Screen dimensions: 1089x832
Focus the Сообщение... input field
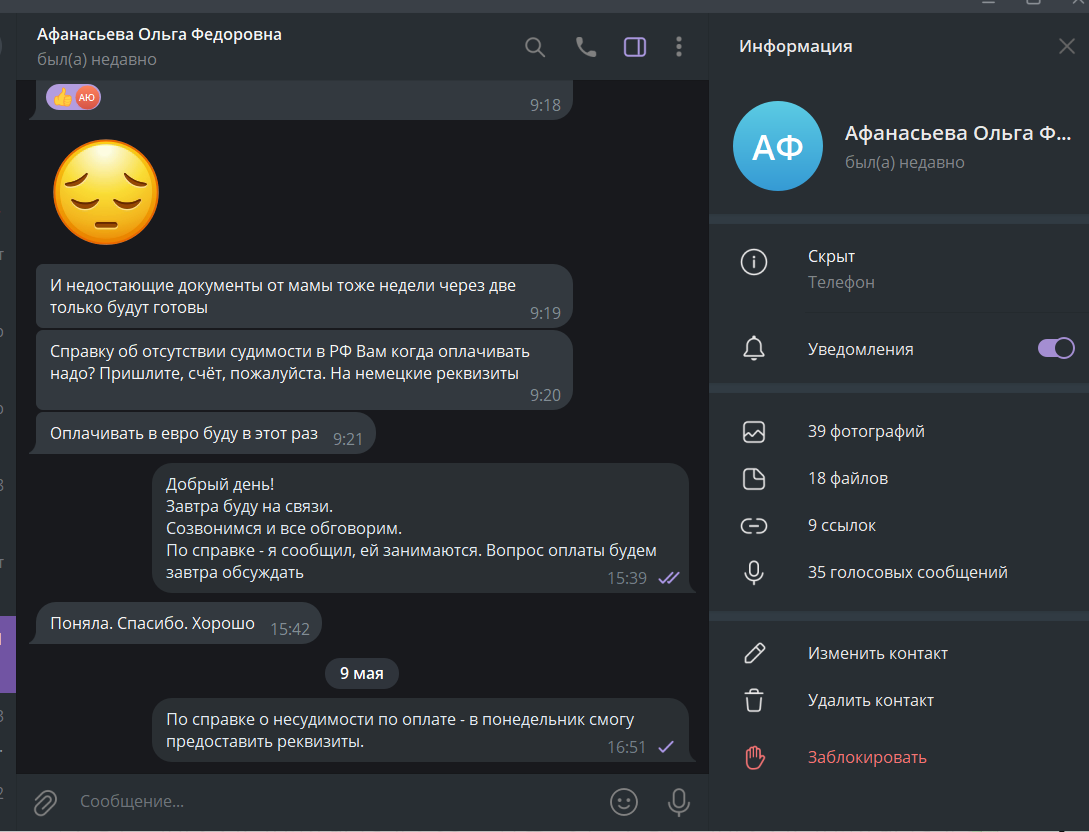pyautogui.click(x=333, y=801)
